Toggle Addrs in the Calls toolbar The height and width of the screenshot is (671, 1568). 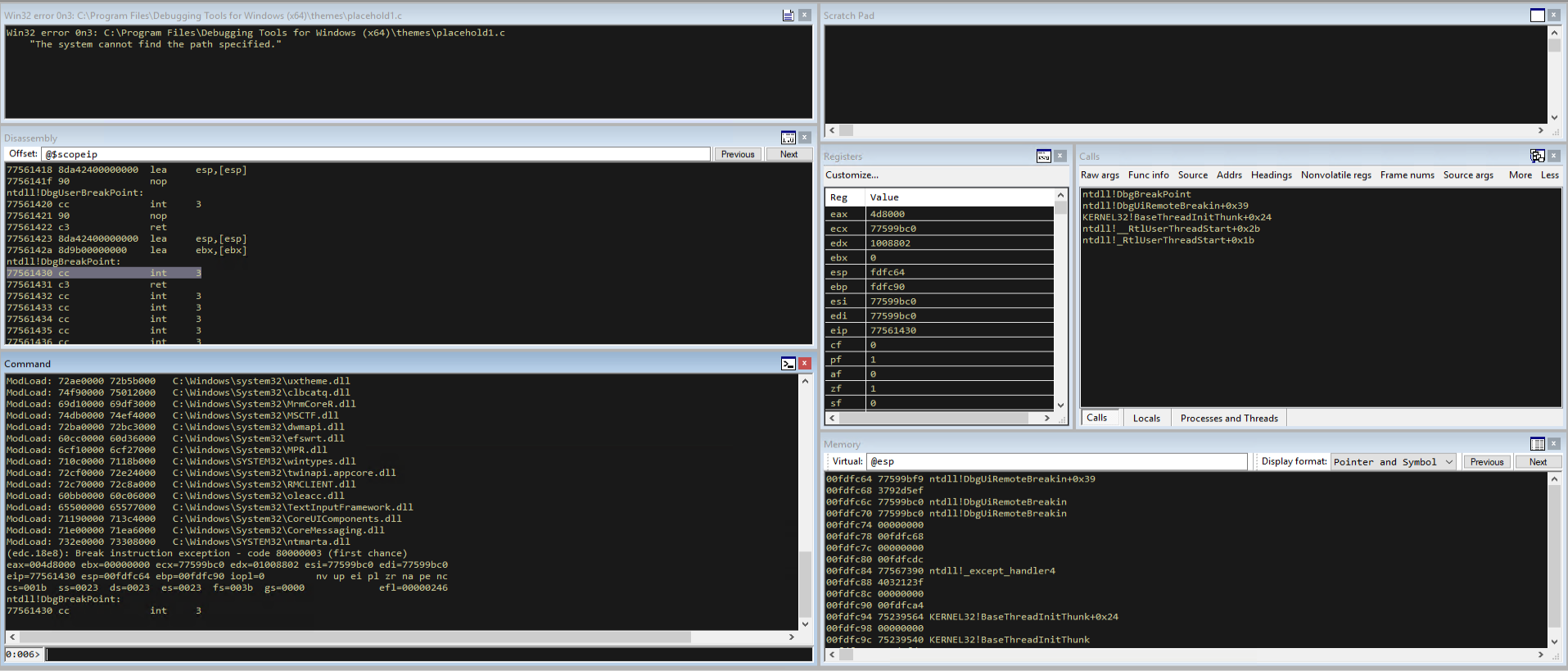[1229, 175]
